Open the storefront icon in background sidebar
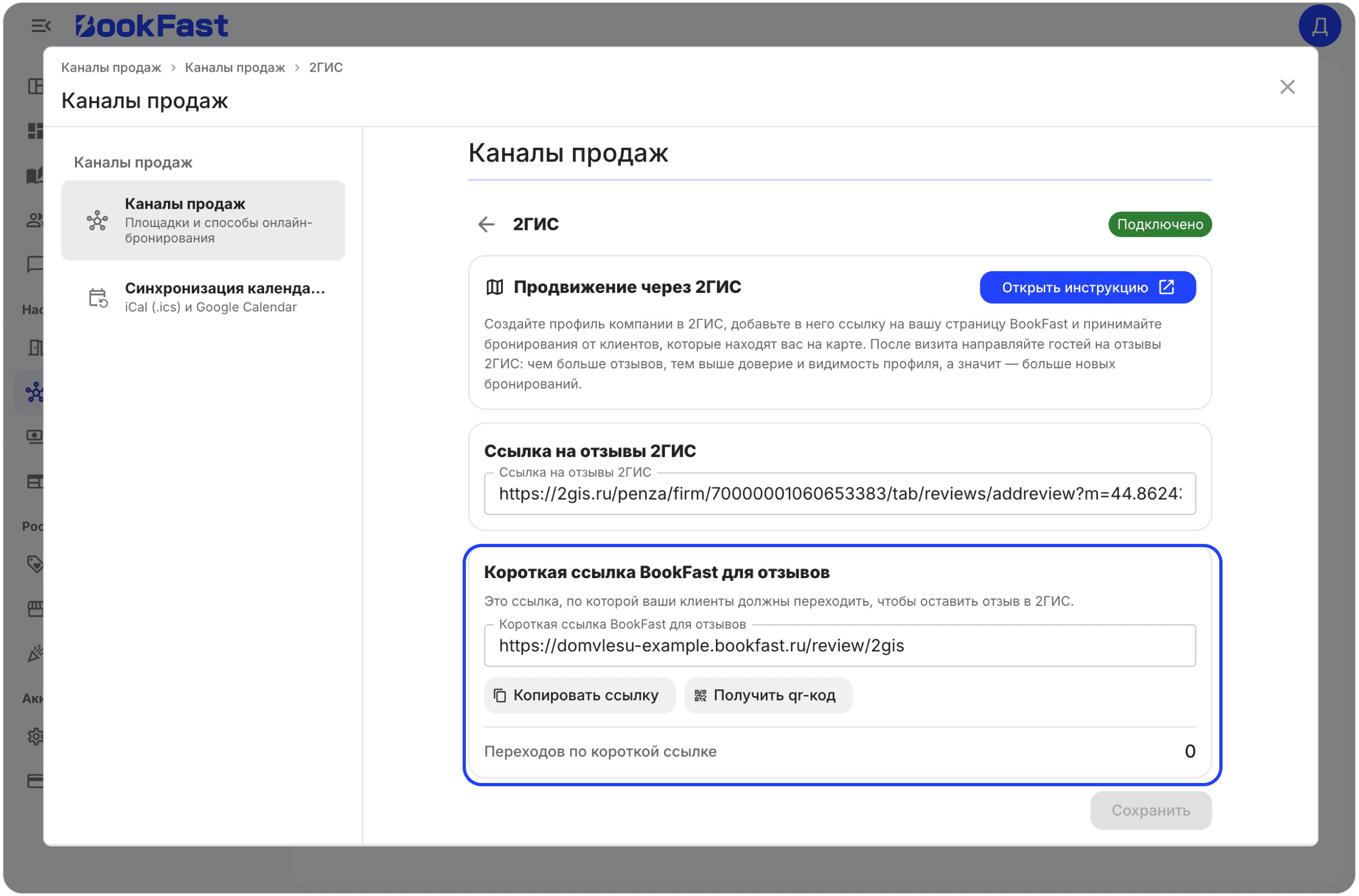The width and height of the screenshot is (1359, 896). 35,609
